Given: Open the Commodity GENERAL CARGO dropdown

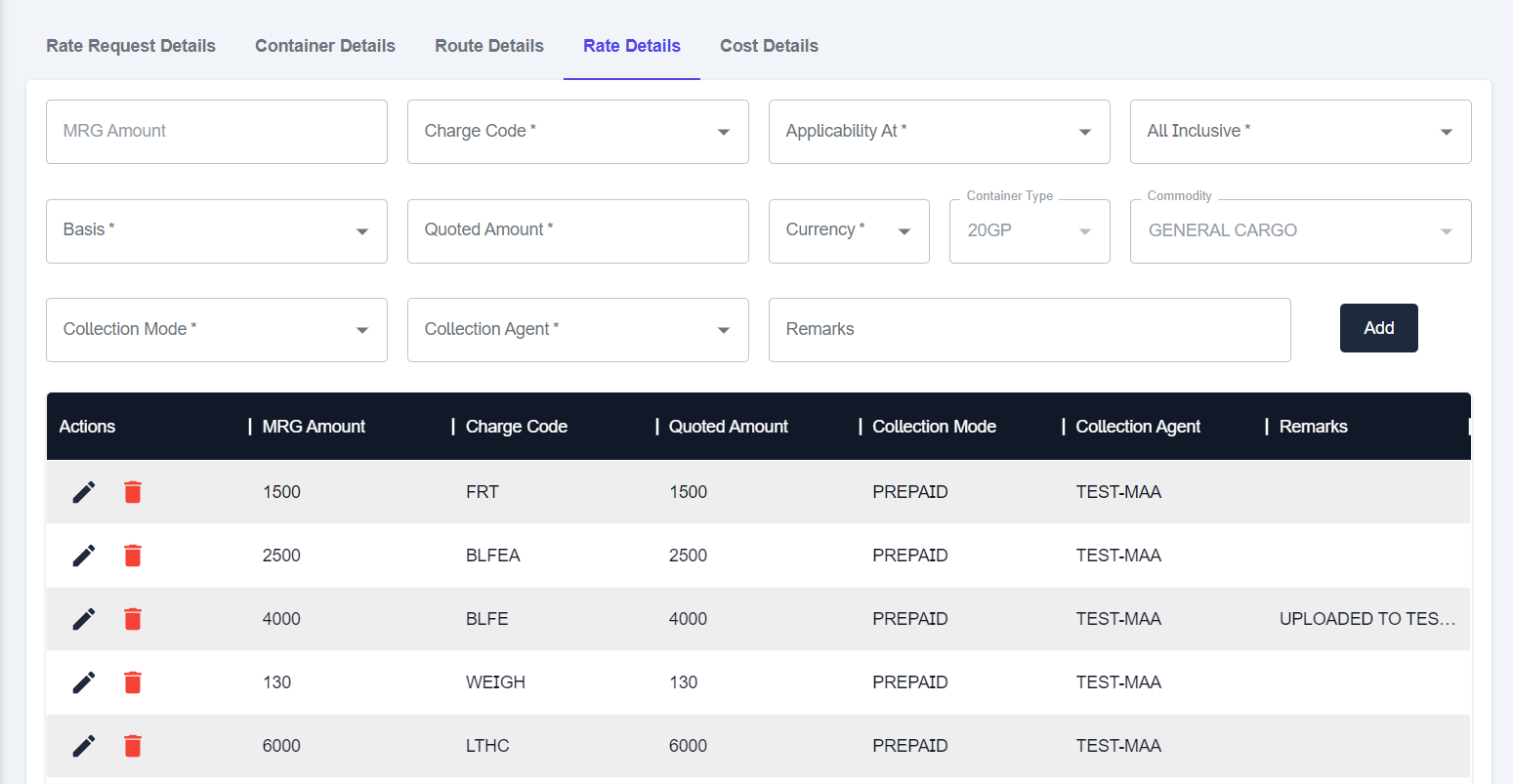Looking at the screenshot, I should tap(1301, 231).
